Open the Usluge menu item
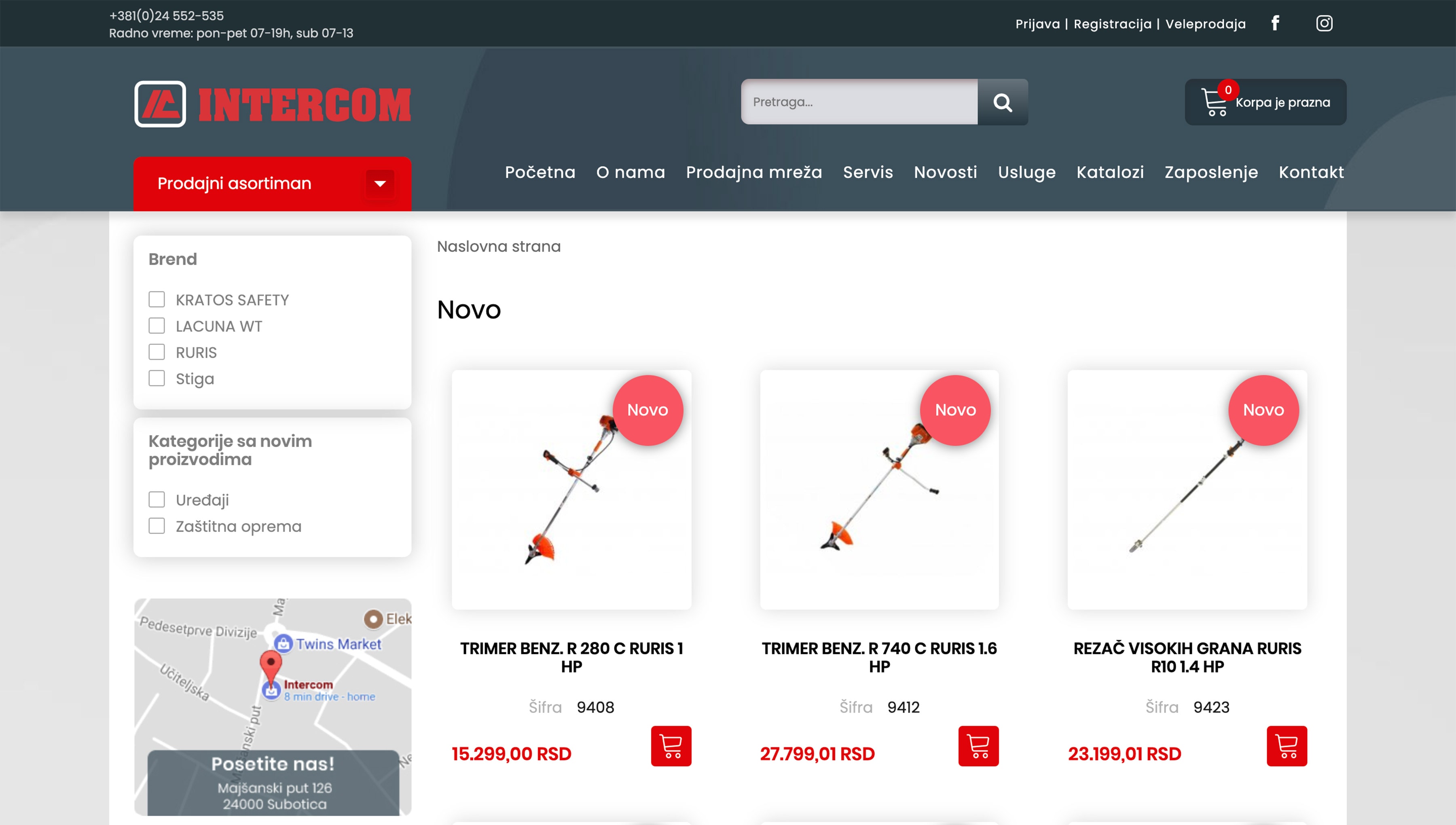This screenshot has height=825, width=1456. [x=1026, y=172]
